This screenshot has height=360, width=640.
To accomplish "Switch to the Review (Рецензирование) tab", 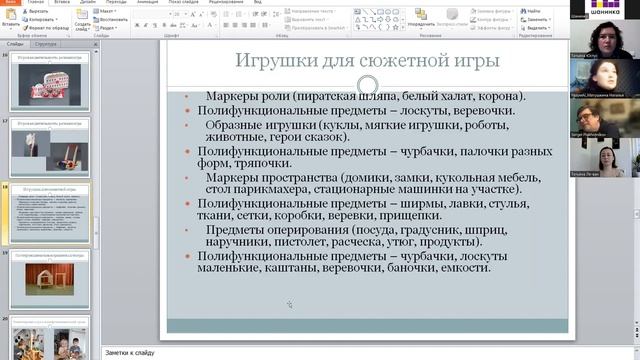I will [226, 2].
